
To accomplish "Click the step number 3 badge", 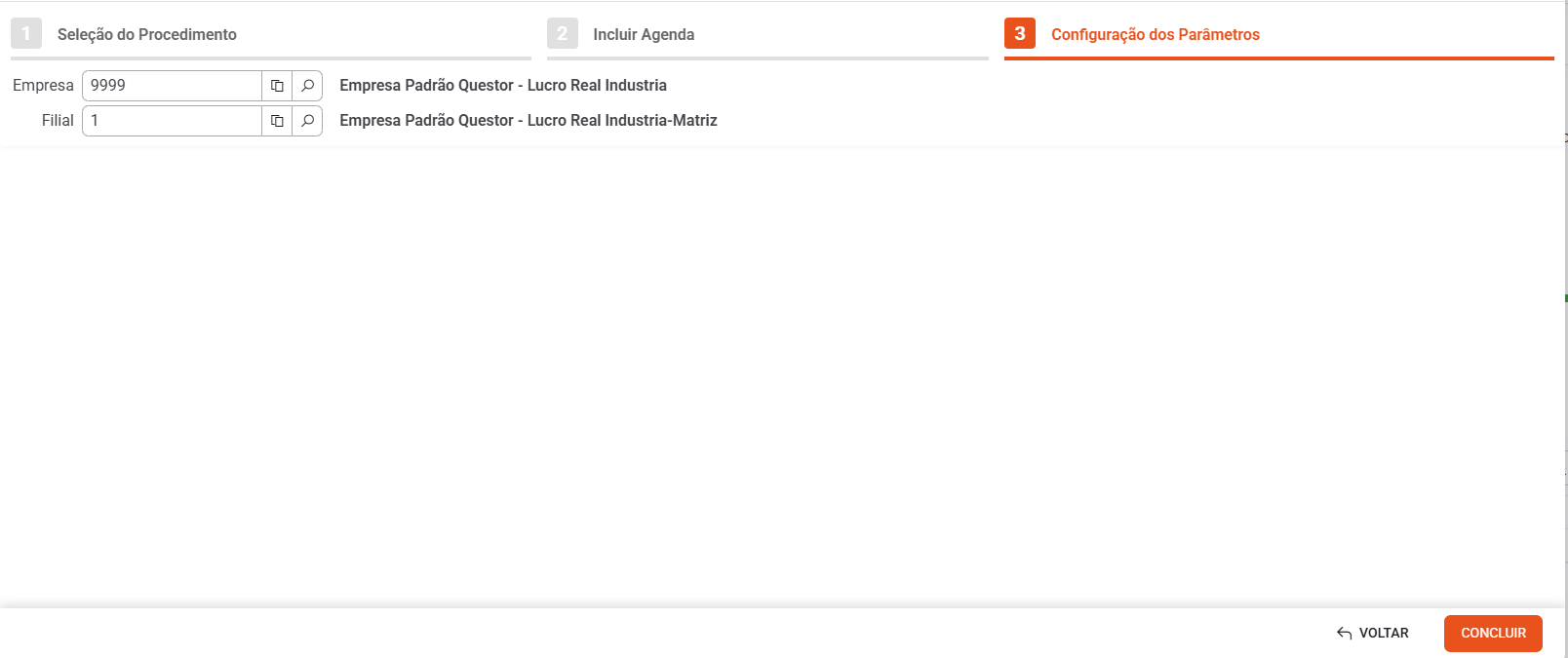I will point(1020,33).
